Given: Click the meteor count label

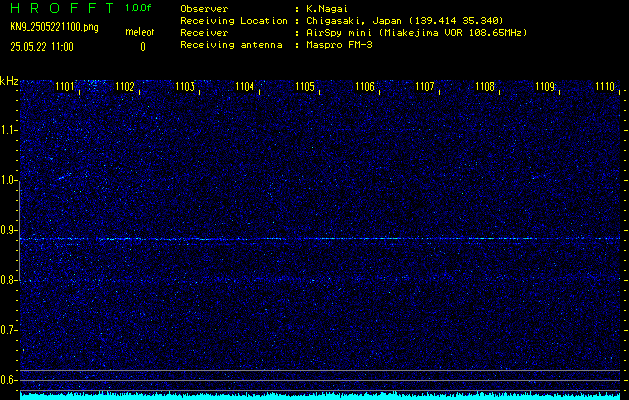Looking at the screenshot, I should [x=140, y=32].
